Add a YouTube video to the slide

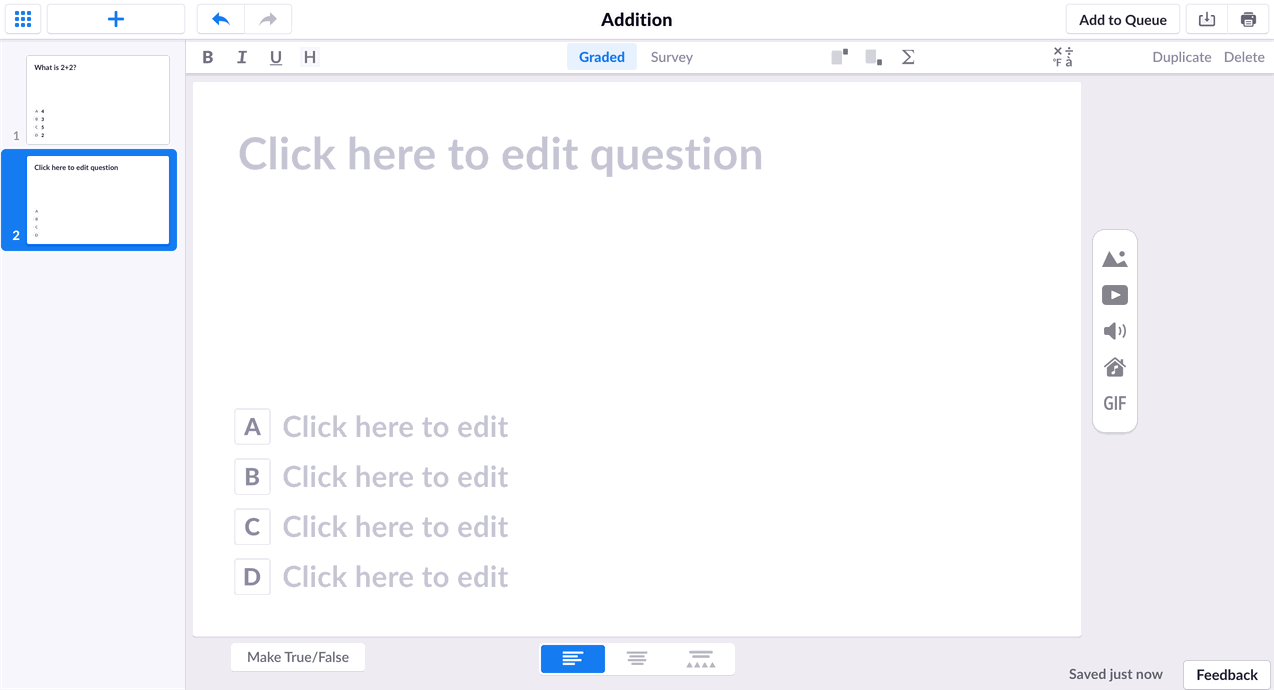pos(1114,294)
